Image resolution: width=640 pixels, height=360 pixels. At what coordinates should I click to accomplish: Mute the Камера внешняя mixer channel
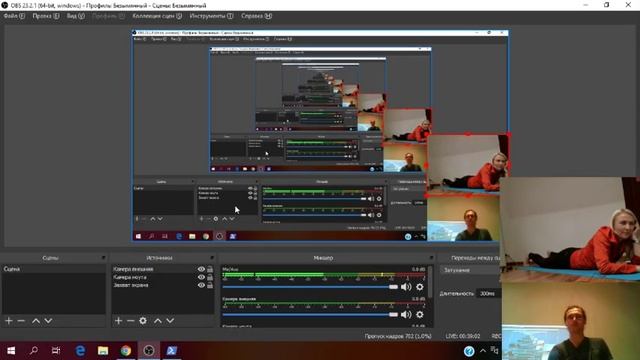coord(406,315)
